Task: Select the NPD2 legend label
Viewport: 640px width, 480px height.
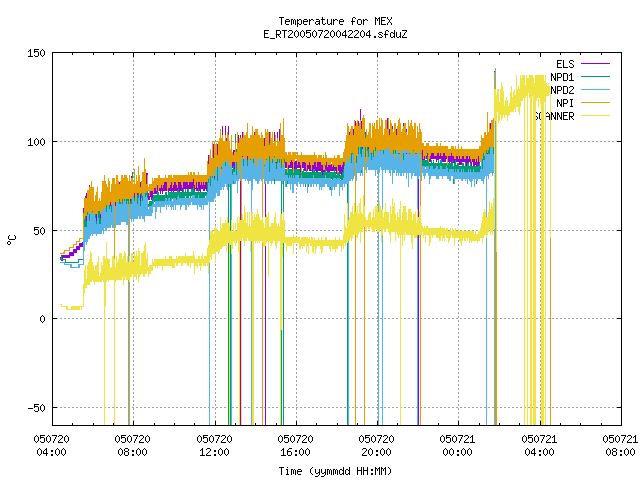Action: 562,90
